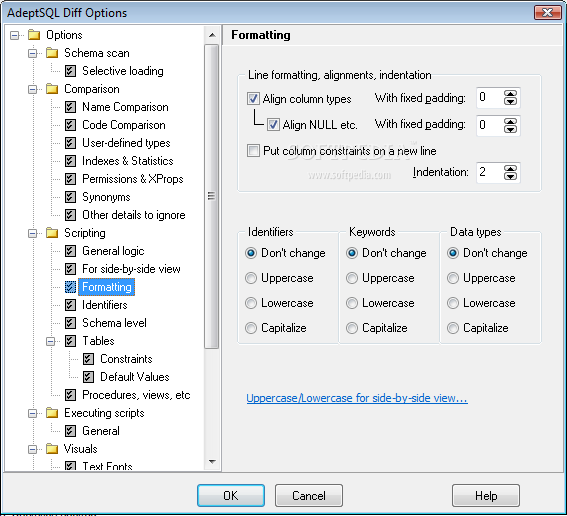Open Uppercase/Lowercase for side-by-side view link
567x516 pixels.
(x=357, y=398)
